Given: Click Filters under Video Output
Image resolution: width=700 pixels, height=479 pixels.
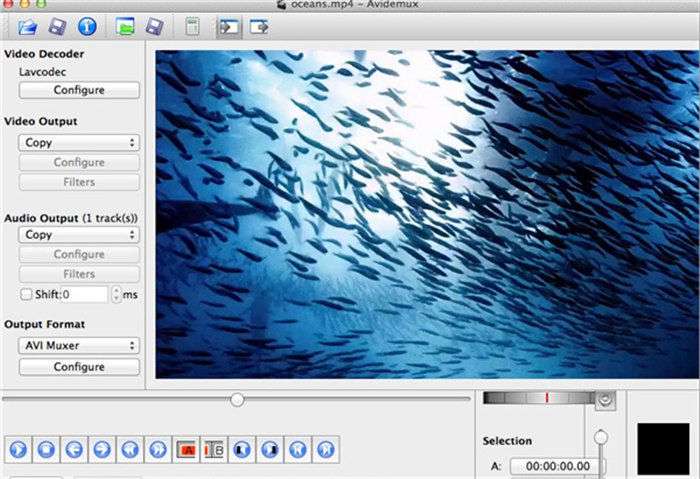Looking at the screenshot, I should 79,182.
